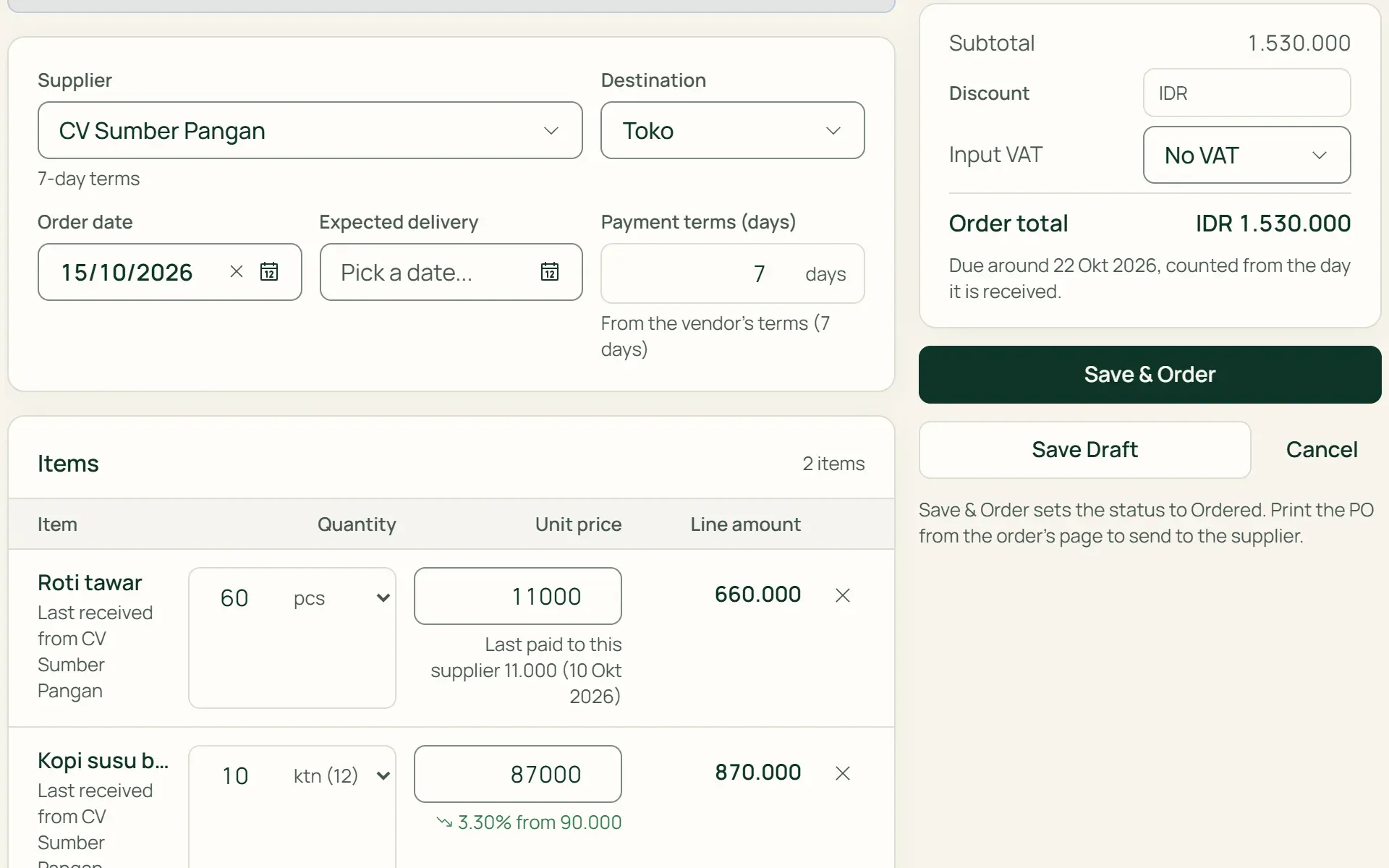Click the Roti tawar item name
Viewport: 1389px width, 868px height.
(x=90, y=583)
